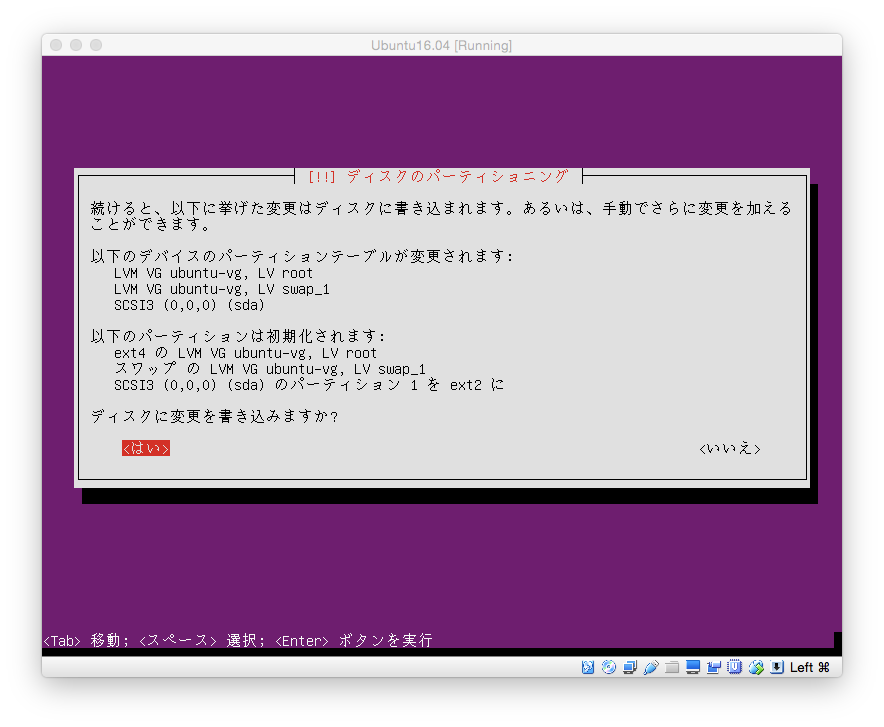Click the red close window button
This screenshot has width=884, height=727.
56,45
